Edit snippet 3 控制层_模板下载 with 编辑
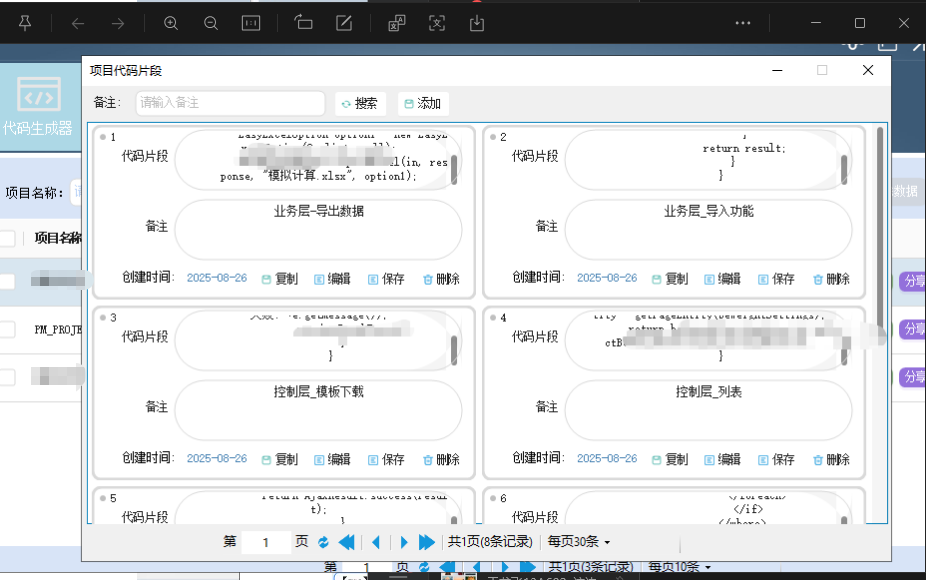The height and width of the screenshot is (580, 926). click(332, 460)
